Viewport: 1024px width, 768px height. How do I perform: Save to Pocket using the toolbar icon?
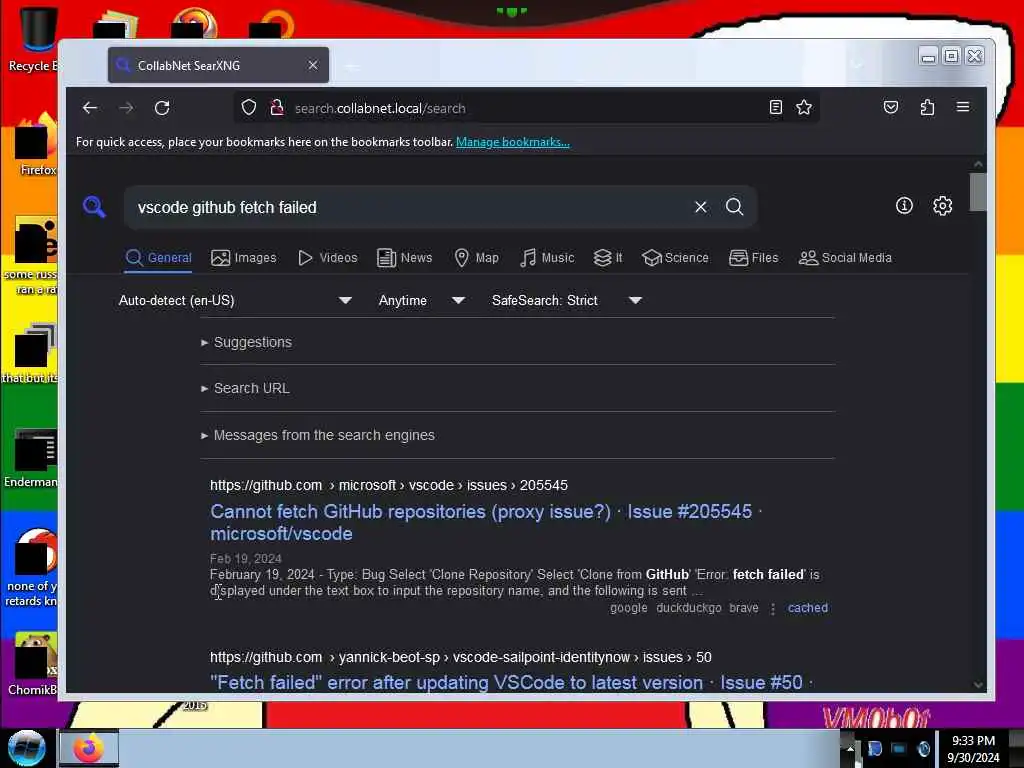[x=891, y=108]
